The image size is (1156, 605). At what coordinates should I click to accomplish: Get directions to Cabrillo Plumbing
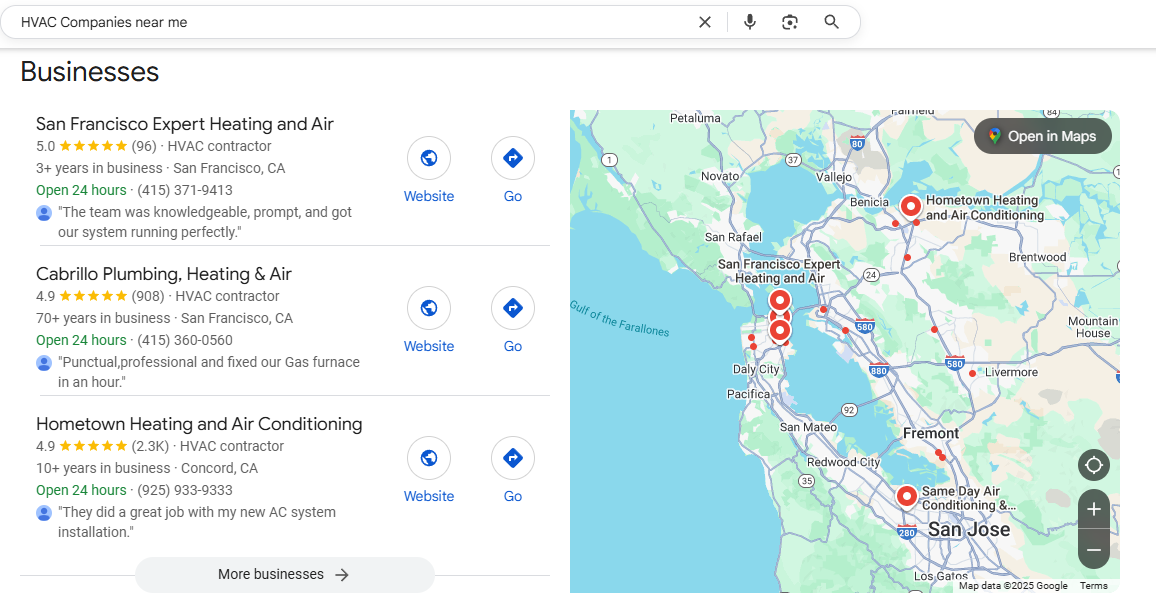coord(513,308)
